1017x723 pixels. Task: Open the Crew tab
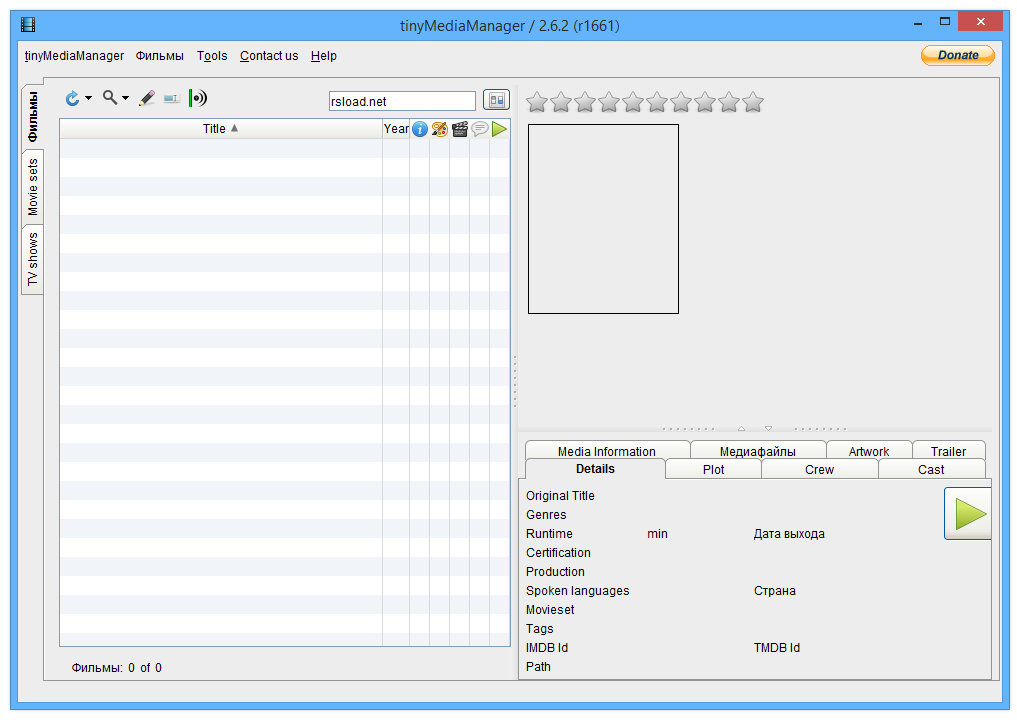(x=820, y=469)
